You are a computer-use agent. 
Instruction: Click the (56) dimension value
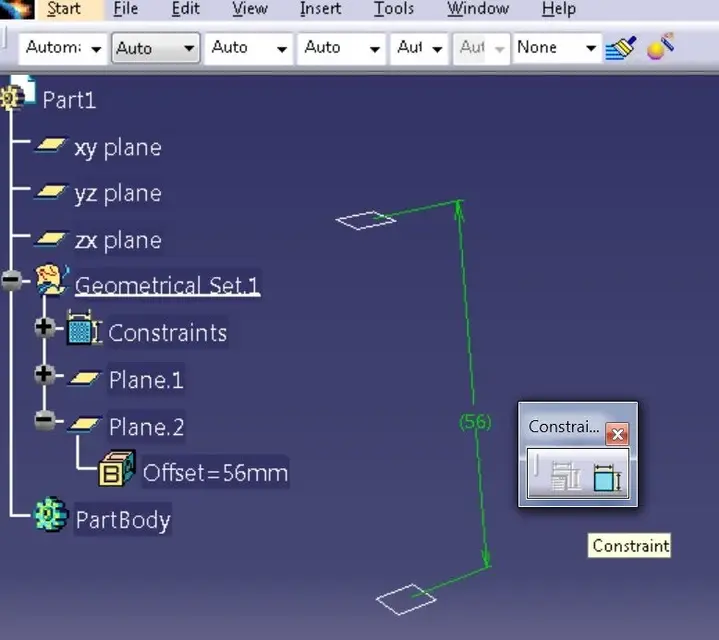pos(476,421)
